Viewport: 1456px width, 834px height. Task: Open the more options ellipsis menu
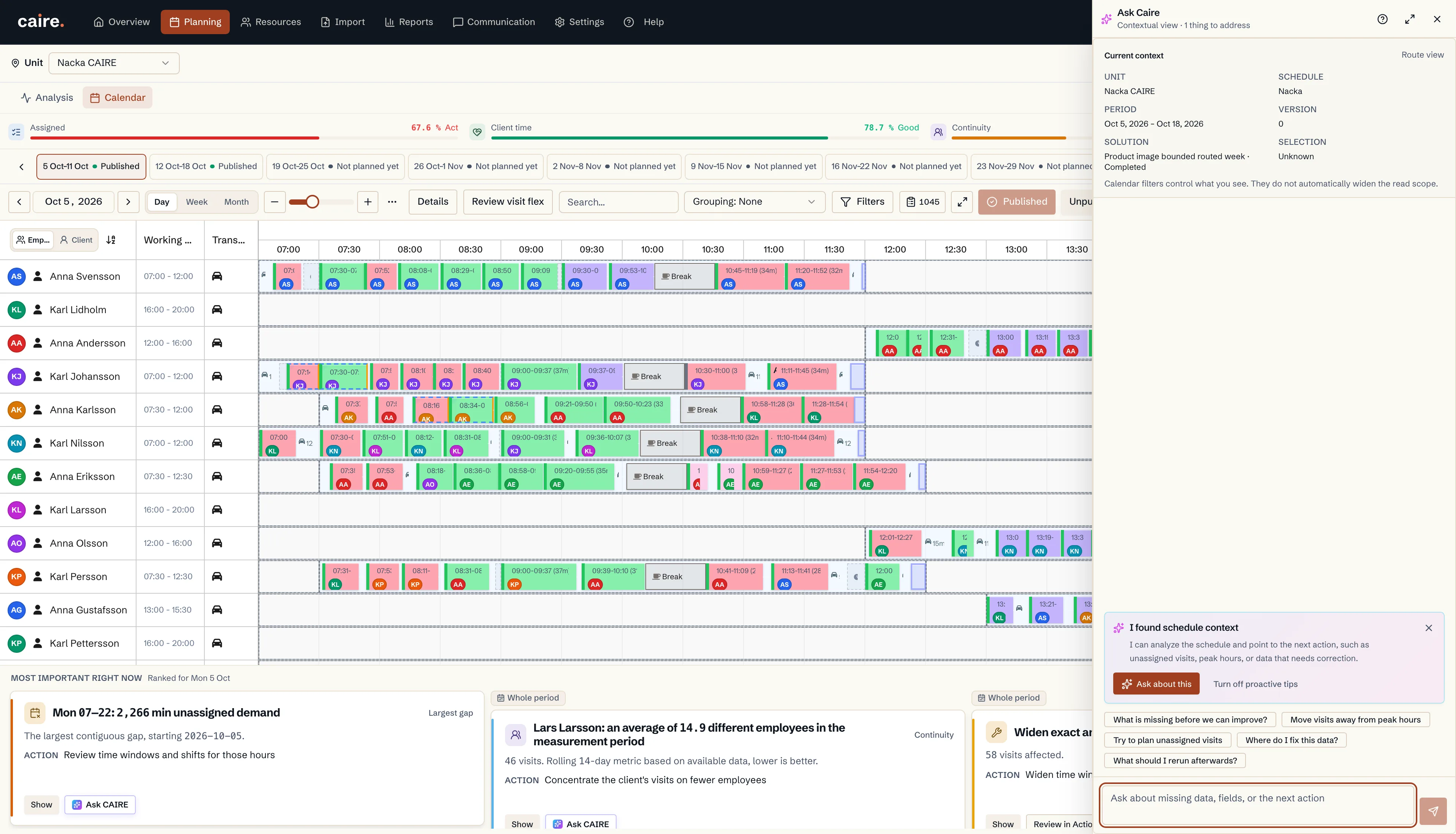coord(392,202)
